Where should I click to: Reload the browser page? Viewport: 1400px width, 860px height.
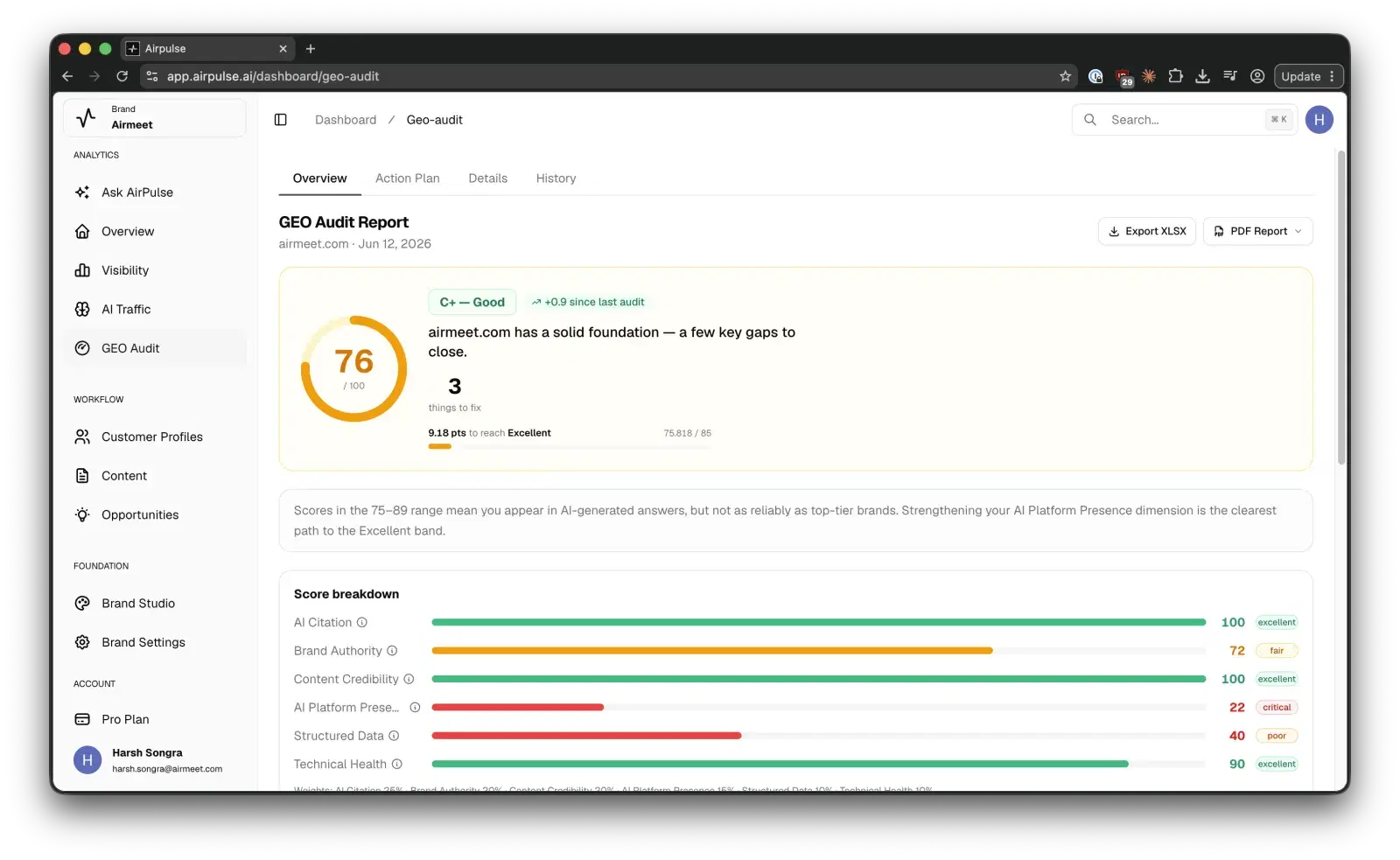click(122, 76)
